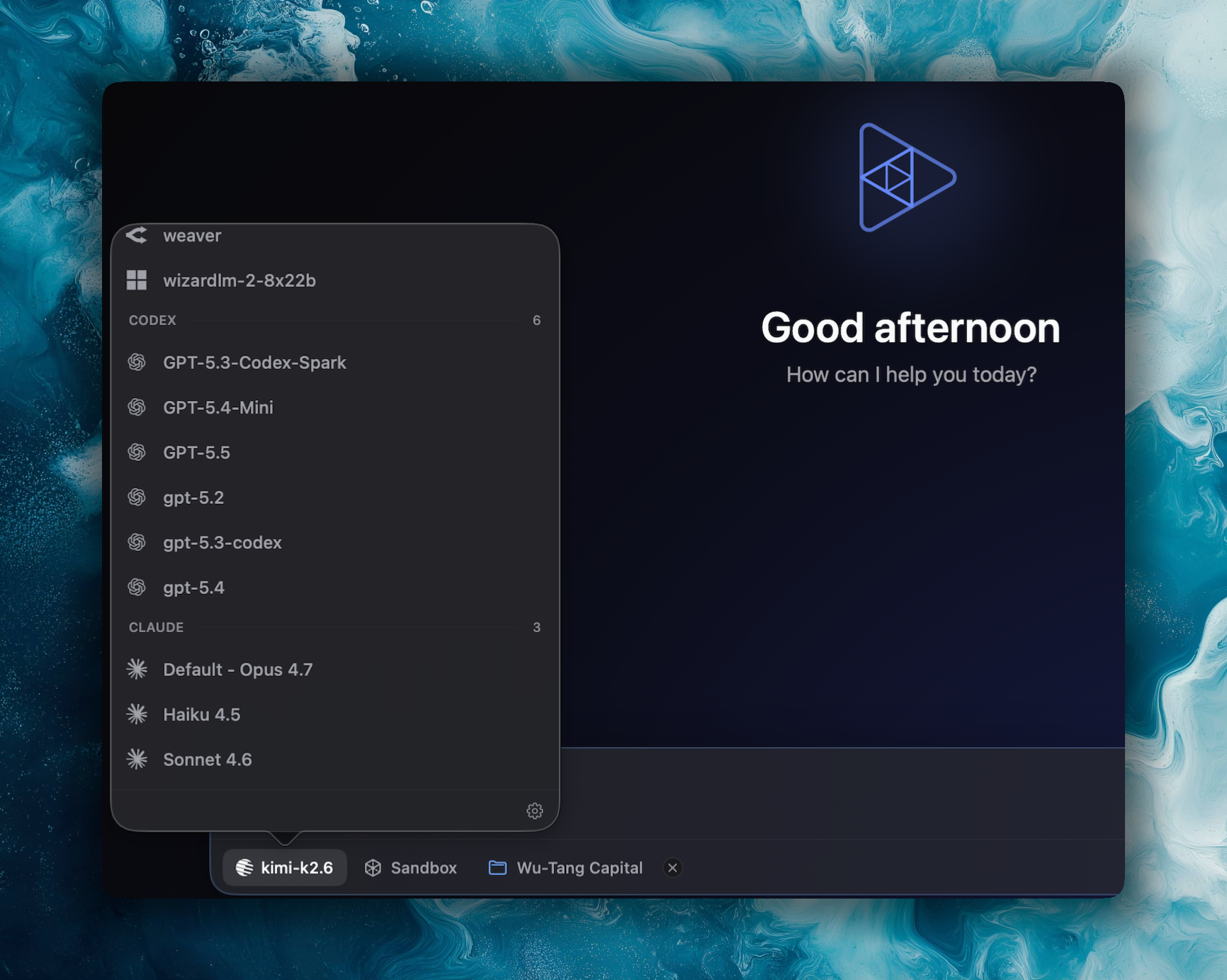This screenshot has width=1227, height=980.
Task: Open model settings gear in popup
Action: [x=535, y=811]
